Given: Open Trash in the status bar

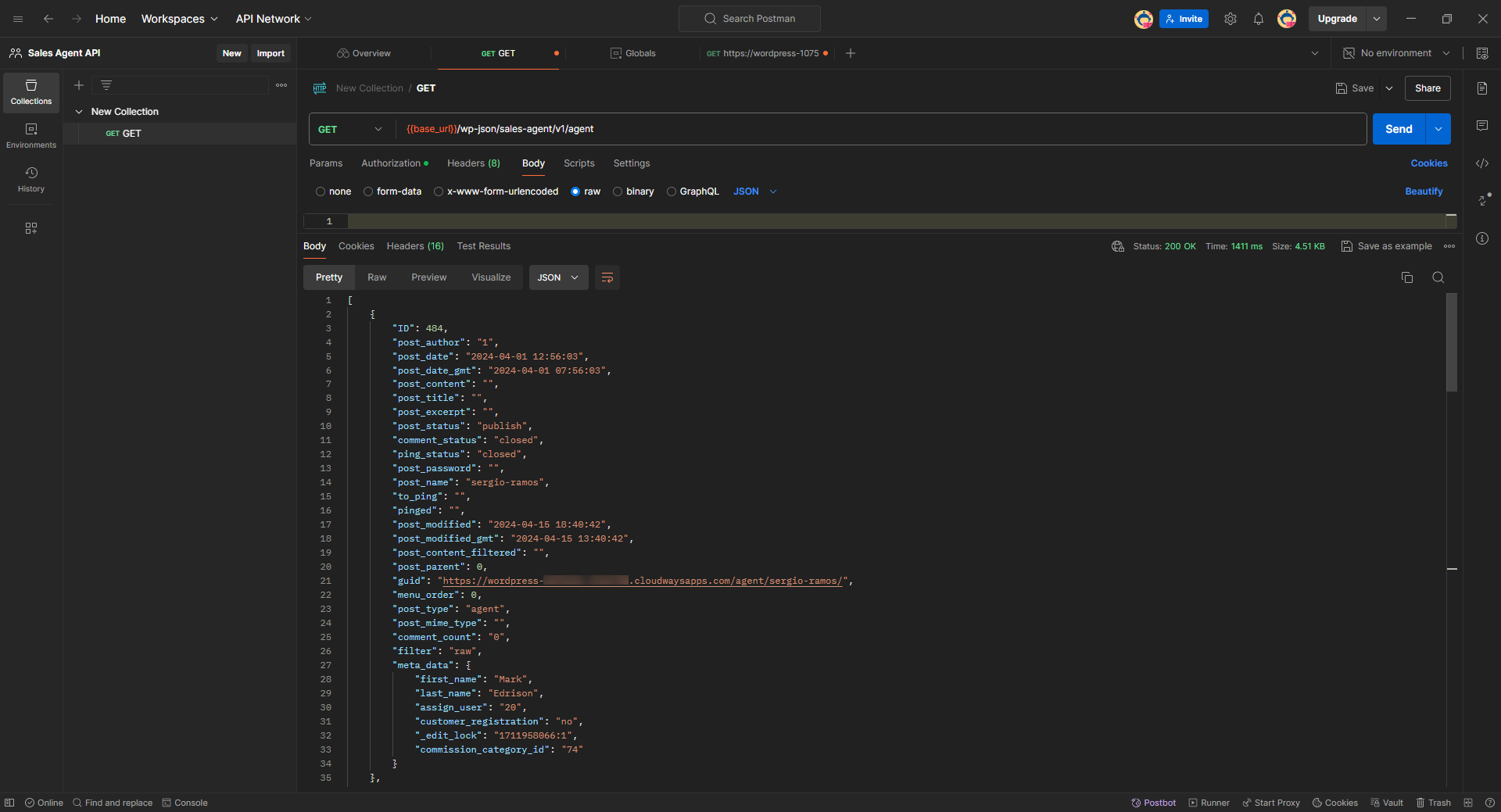Looking at the screenshot, I should pyautogui.click(x=1434, y=803).
